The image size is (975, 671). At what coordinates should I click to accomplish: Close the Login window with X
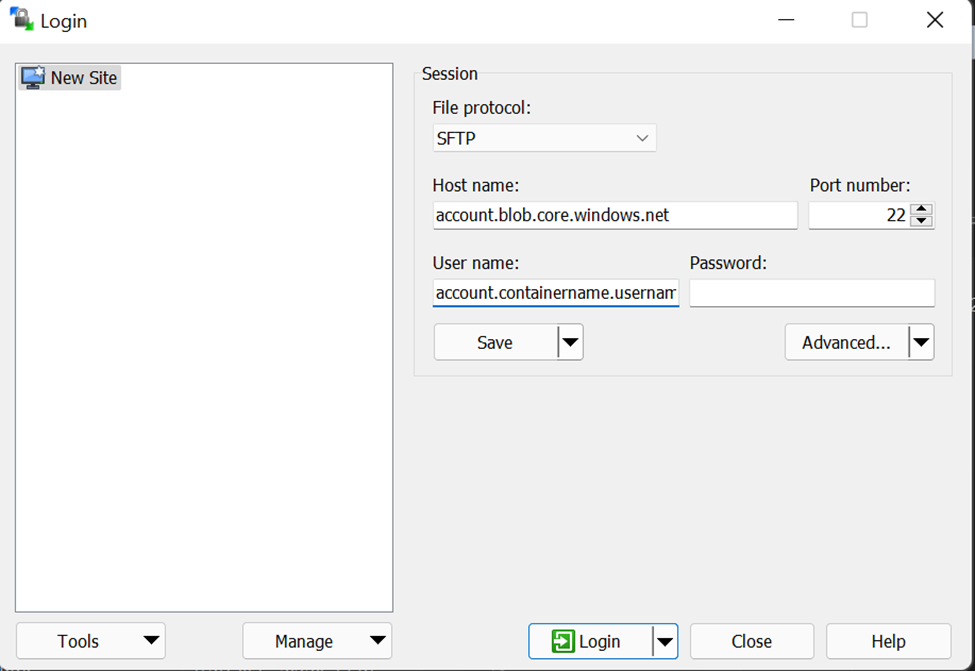coord(935,20)
